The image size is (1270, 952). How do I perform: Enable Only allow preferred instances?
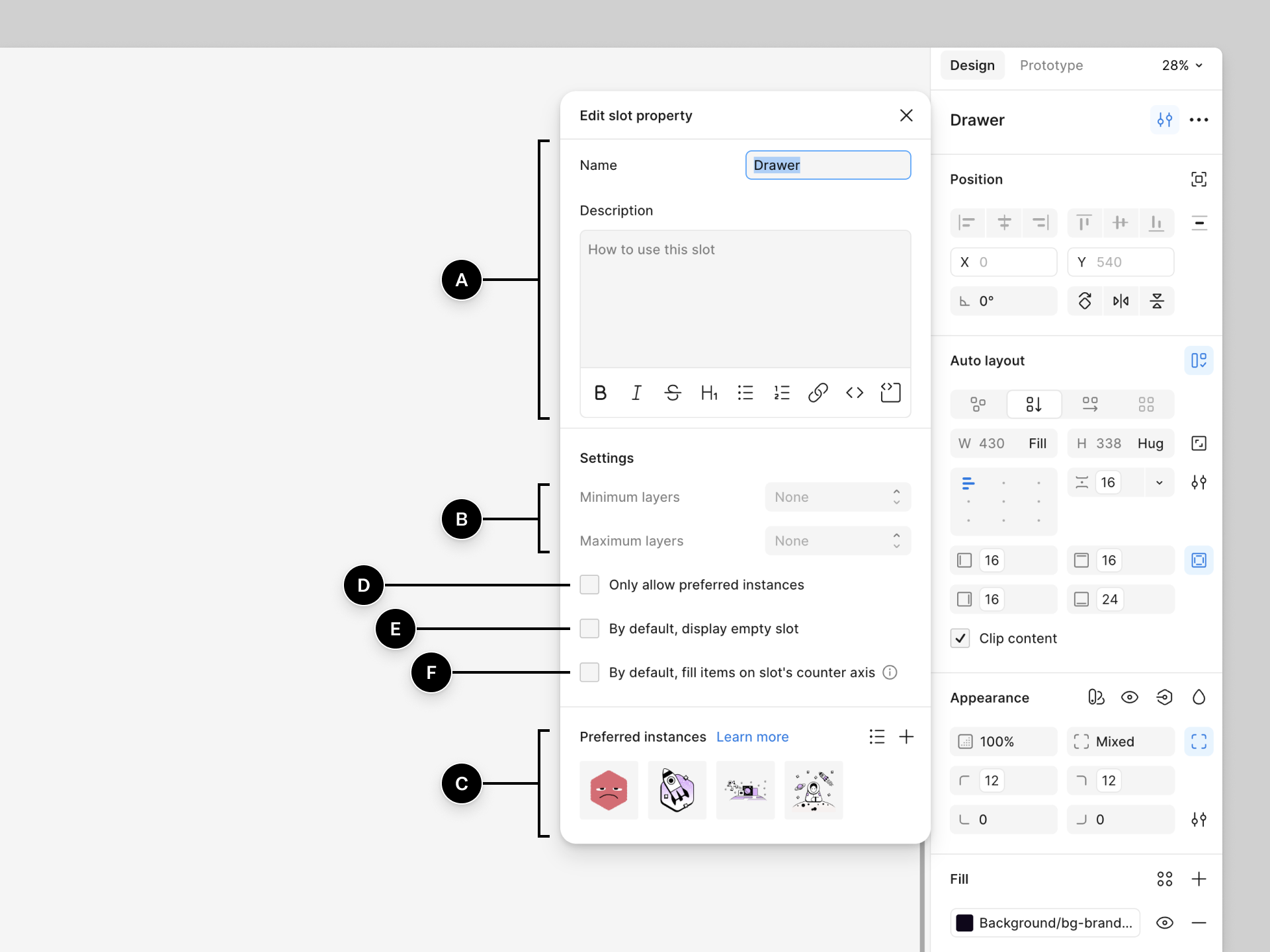coord(589,584)
